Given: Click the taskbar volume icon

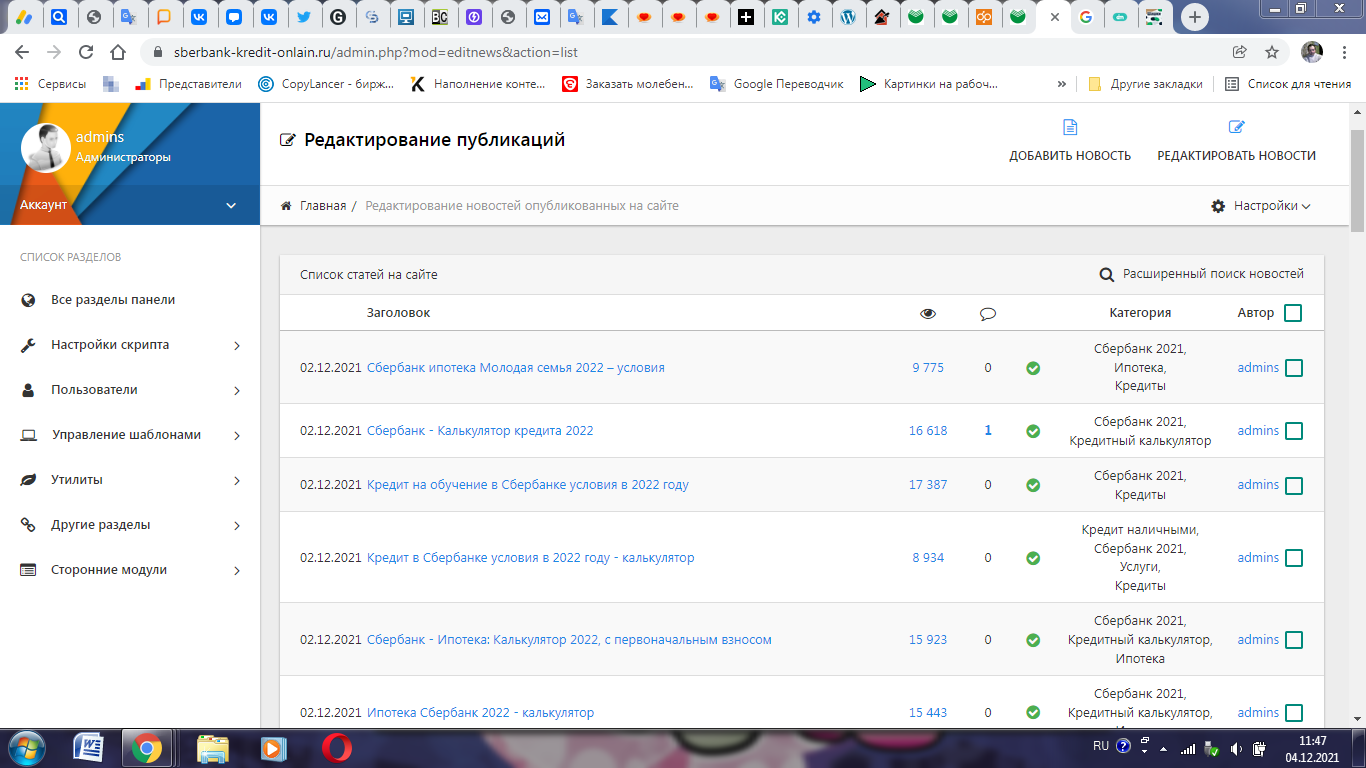Looking at the screenshot, I should 1236,749.
